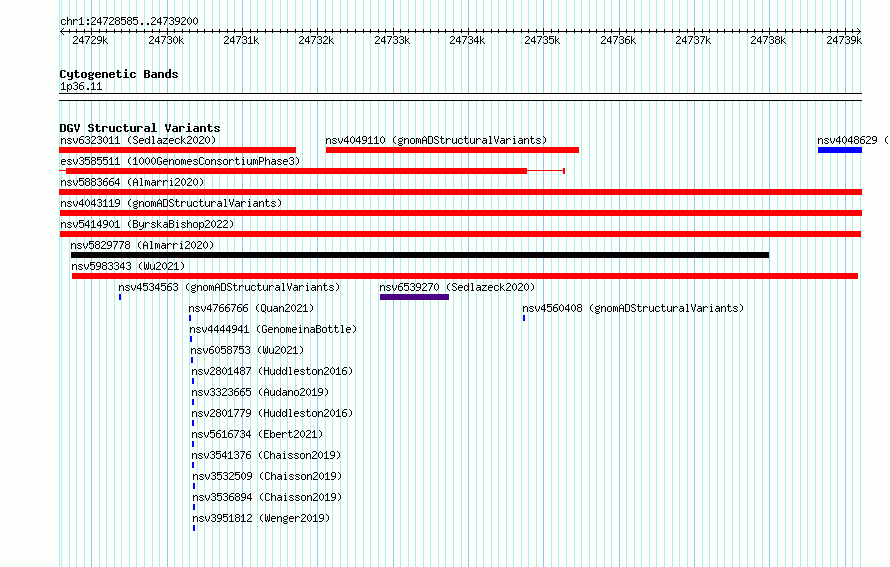This screenshot has height=567, width=890.
Task: Click the nsv6323011 (Sedlazeck2020) variant label
Action: [138, 140]
